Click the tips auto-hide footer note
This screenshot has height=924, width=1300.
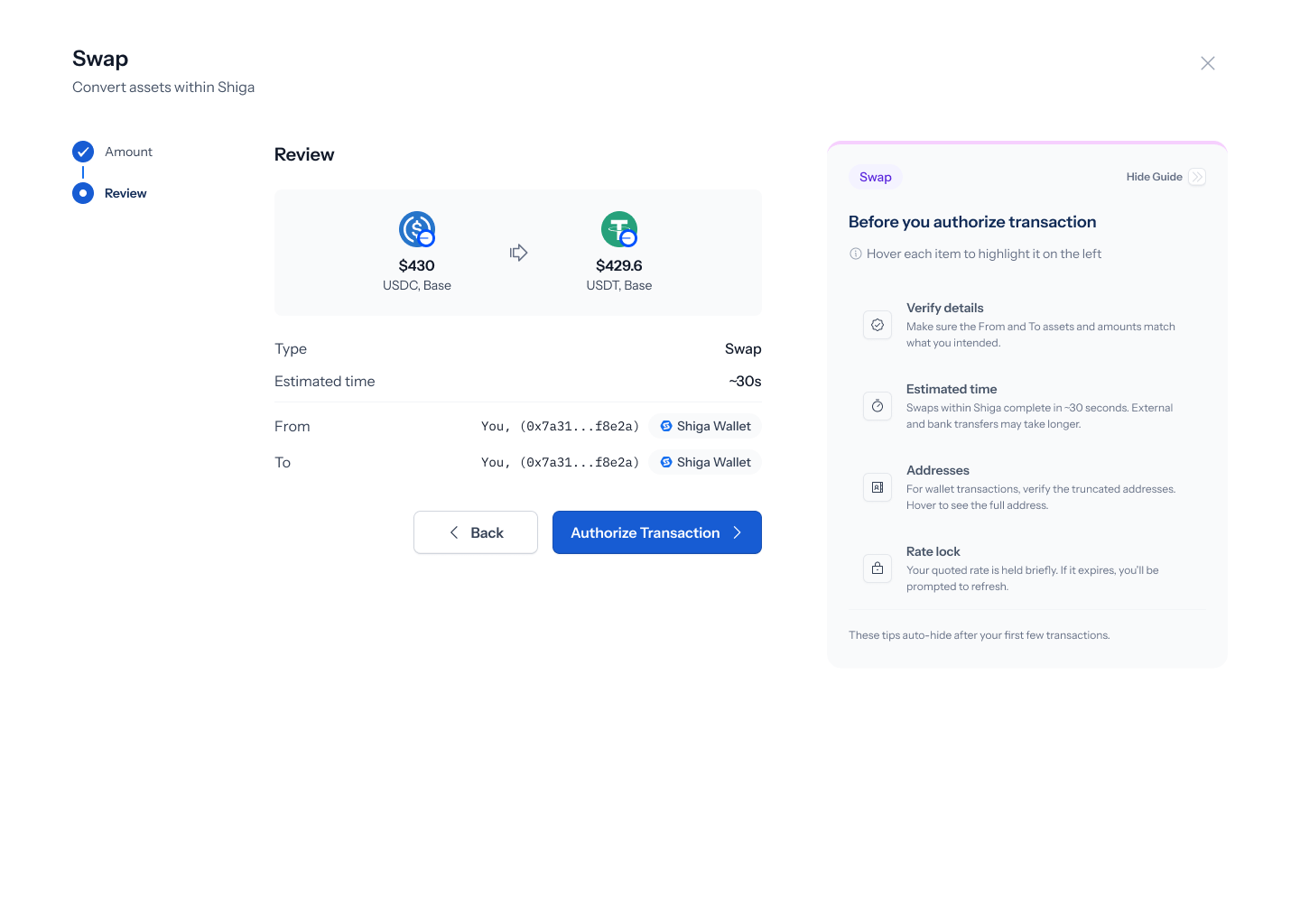click(980, 635)
